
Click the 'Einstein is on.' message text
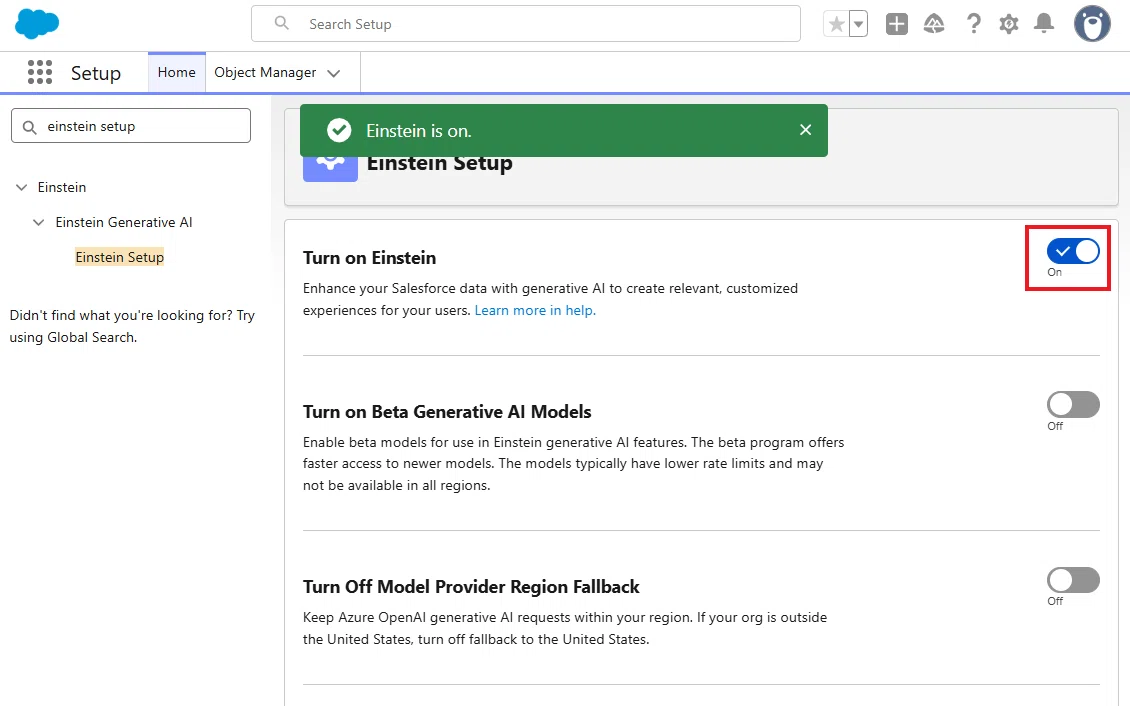tap(419, 131)
